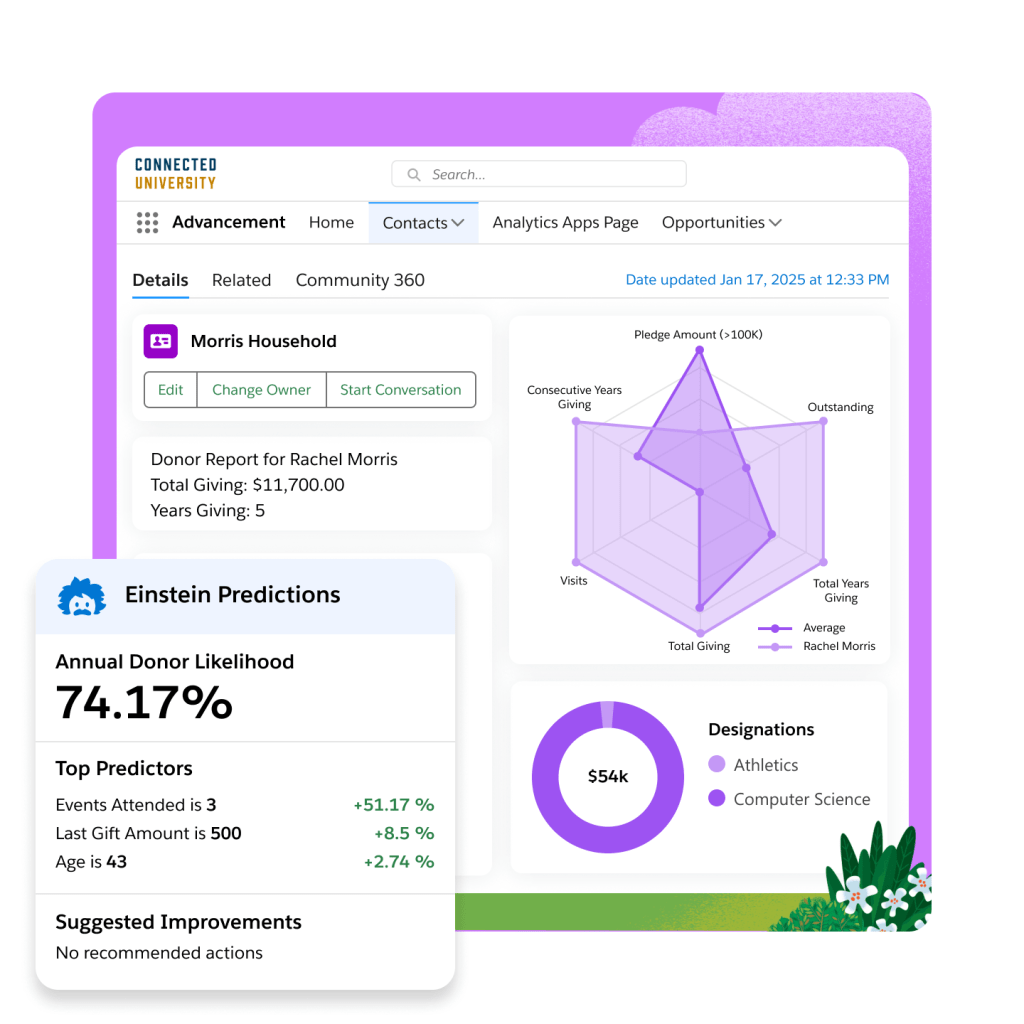Click the Morris Household contact card icon
The image size is (1024, 1024).
coord(161,341)
